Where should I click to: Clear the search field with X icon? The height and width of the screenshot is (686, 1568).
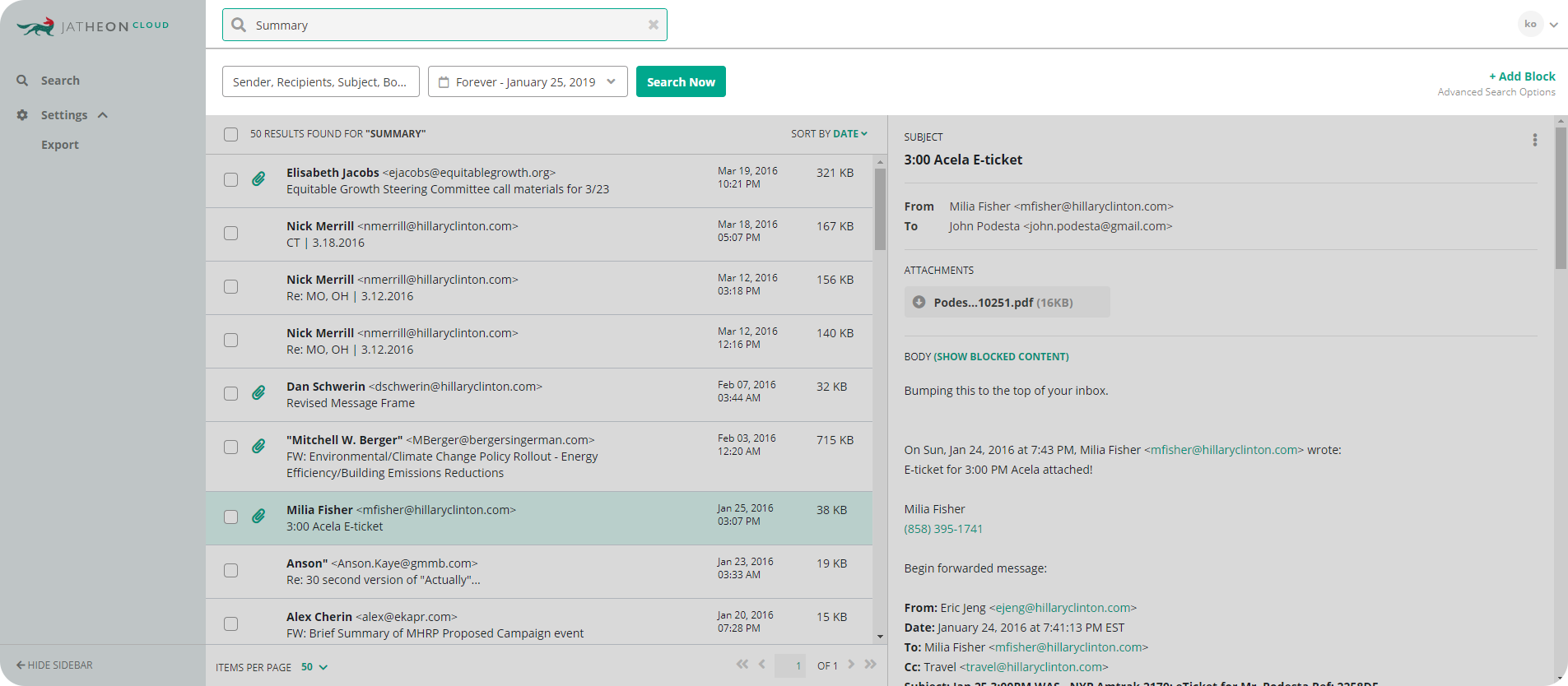pos(653,25)
